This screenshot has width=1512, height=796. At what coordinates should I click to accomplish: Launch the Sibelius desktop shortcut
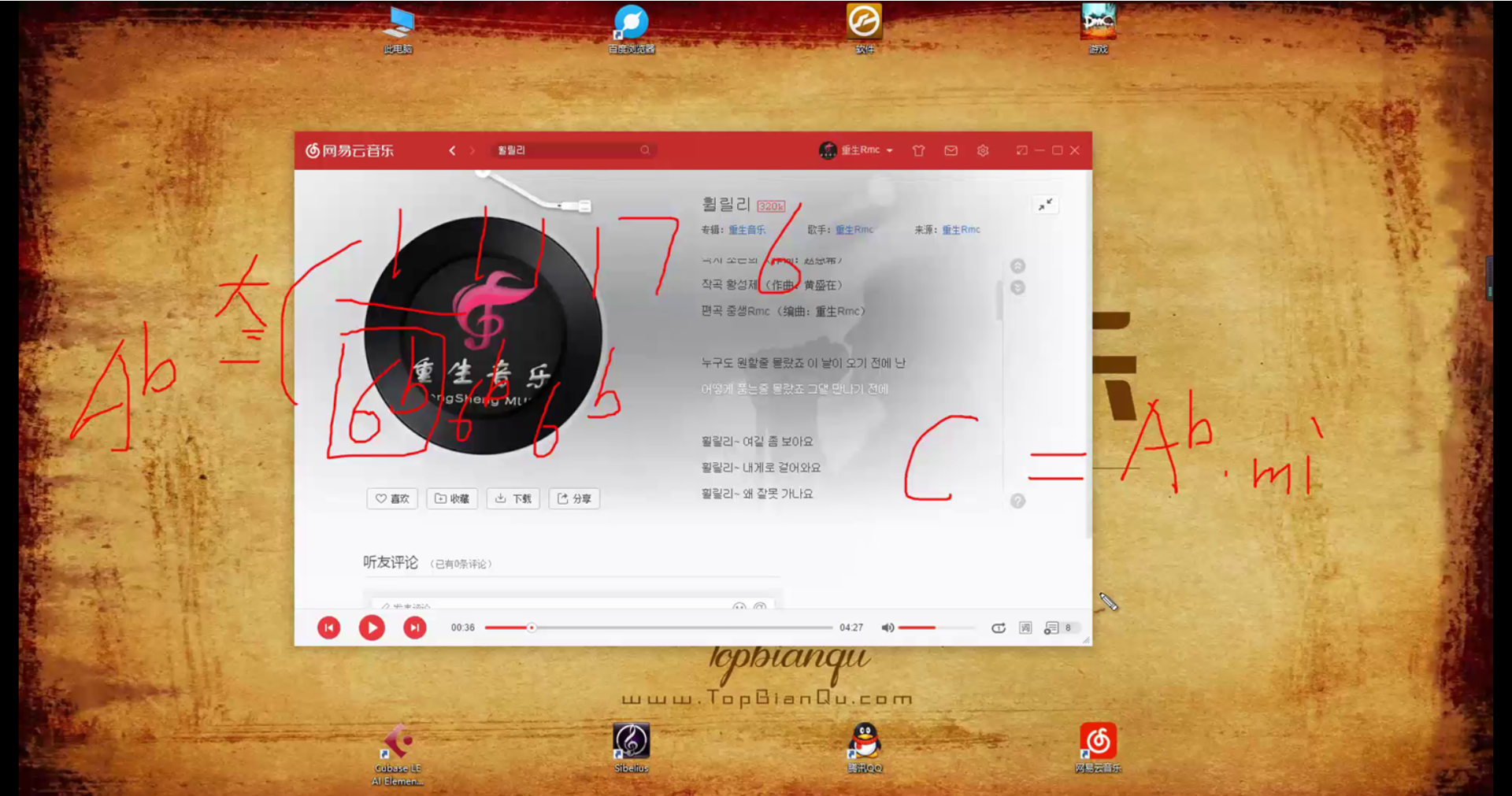[632, 748]
